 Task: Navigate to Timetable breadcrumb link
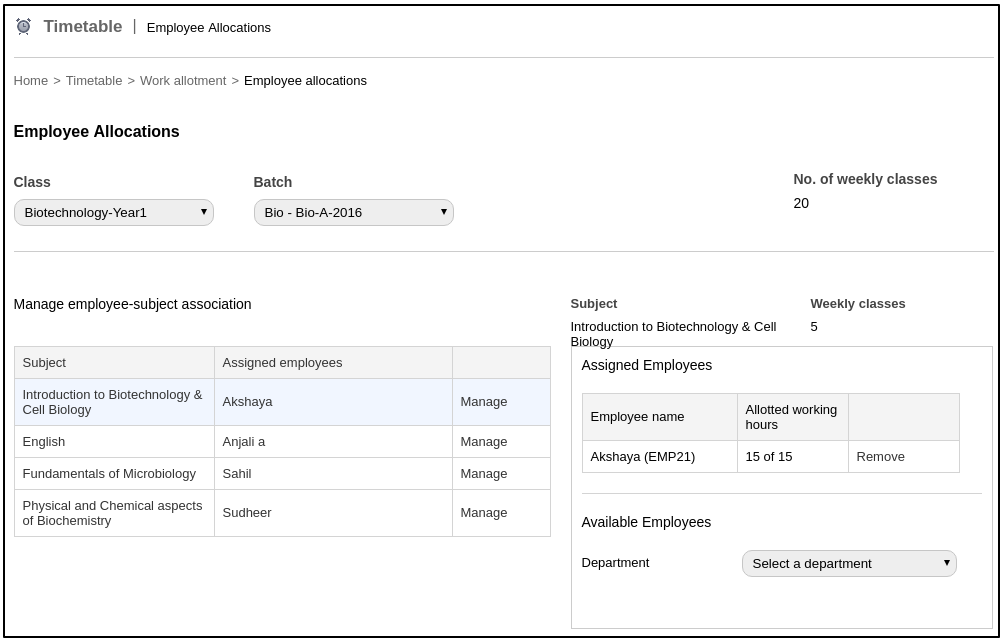(x=94, y=81)
